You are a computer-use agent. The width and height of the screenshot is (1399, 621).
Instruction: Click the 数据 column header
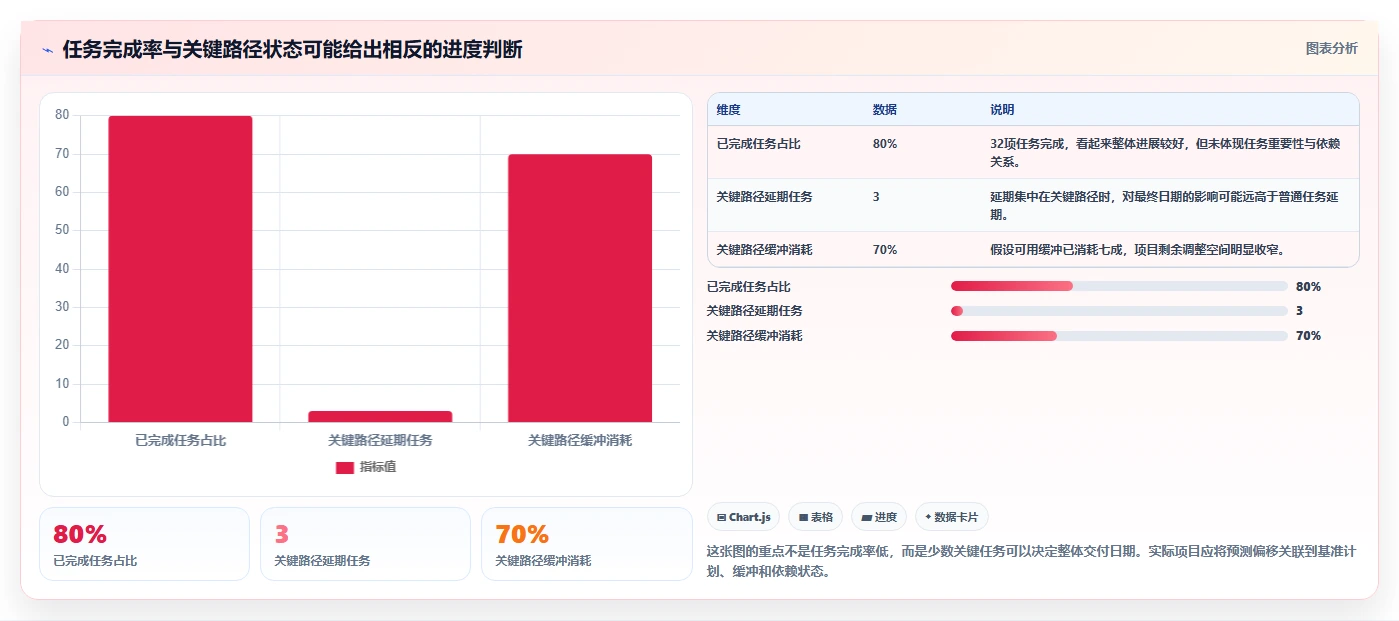(x=885, y=110)
